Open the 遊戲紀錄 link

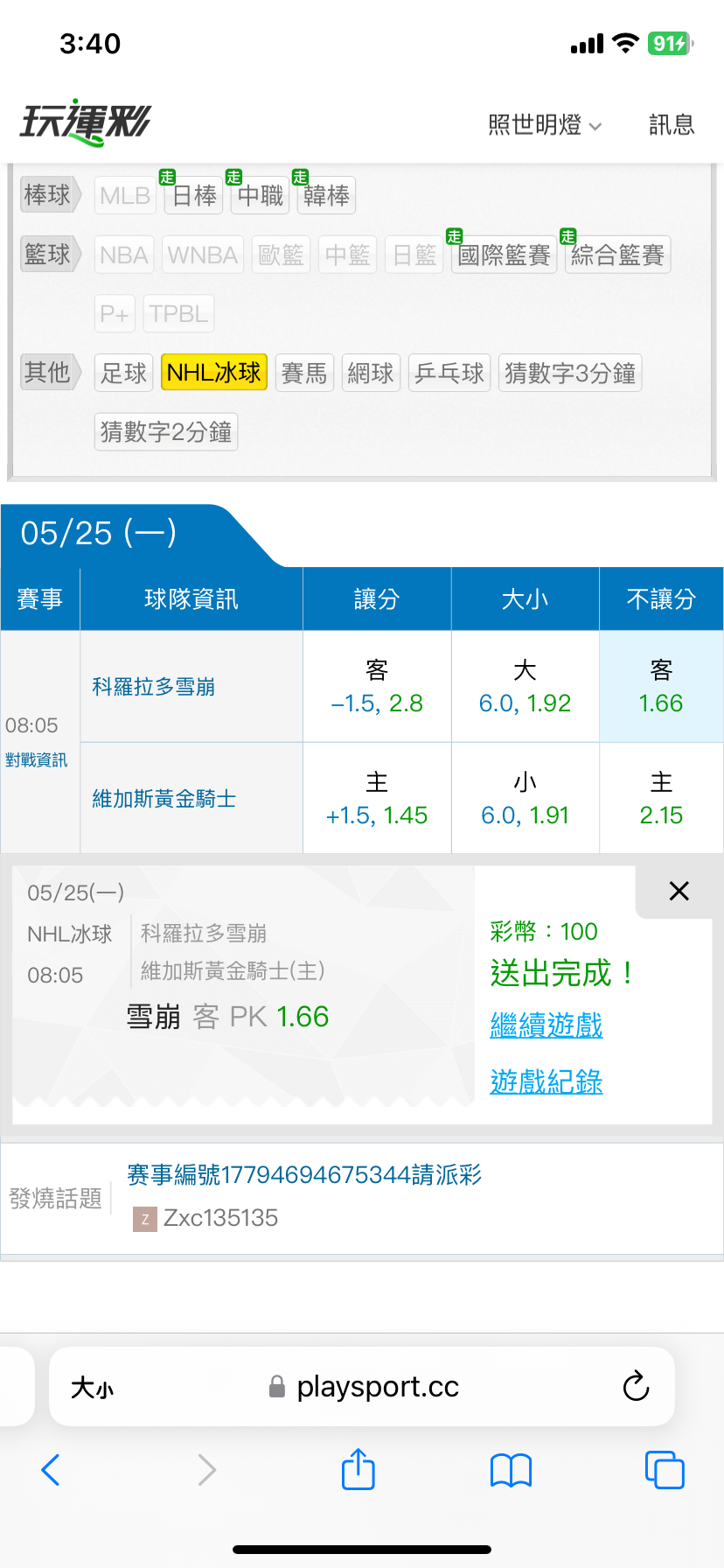click(546, 1081)
